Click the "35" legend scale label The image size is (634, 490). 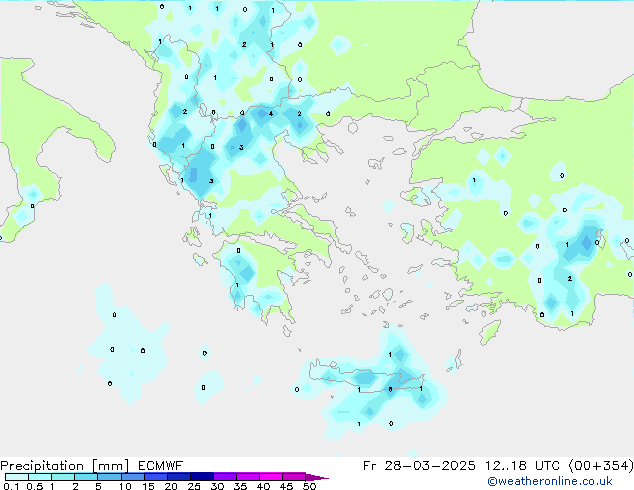click(x=240, y=486)
